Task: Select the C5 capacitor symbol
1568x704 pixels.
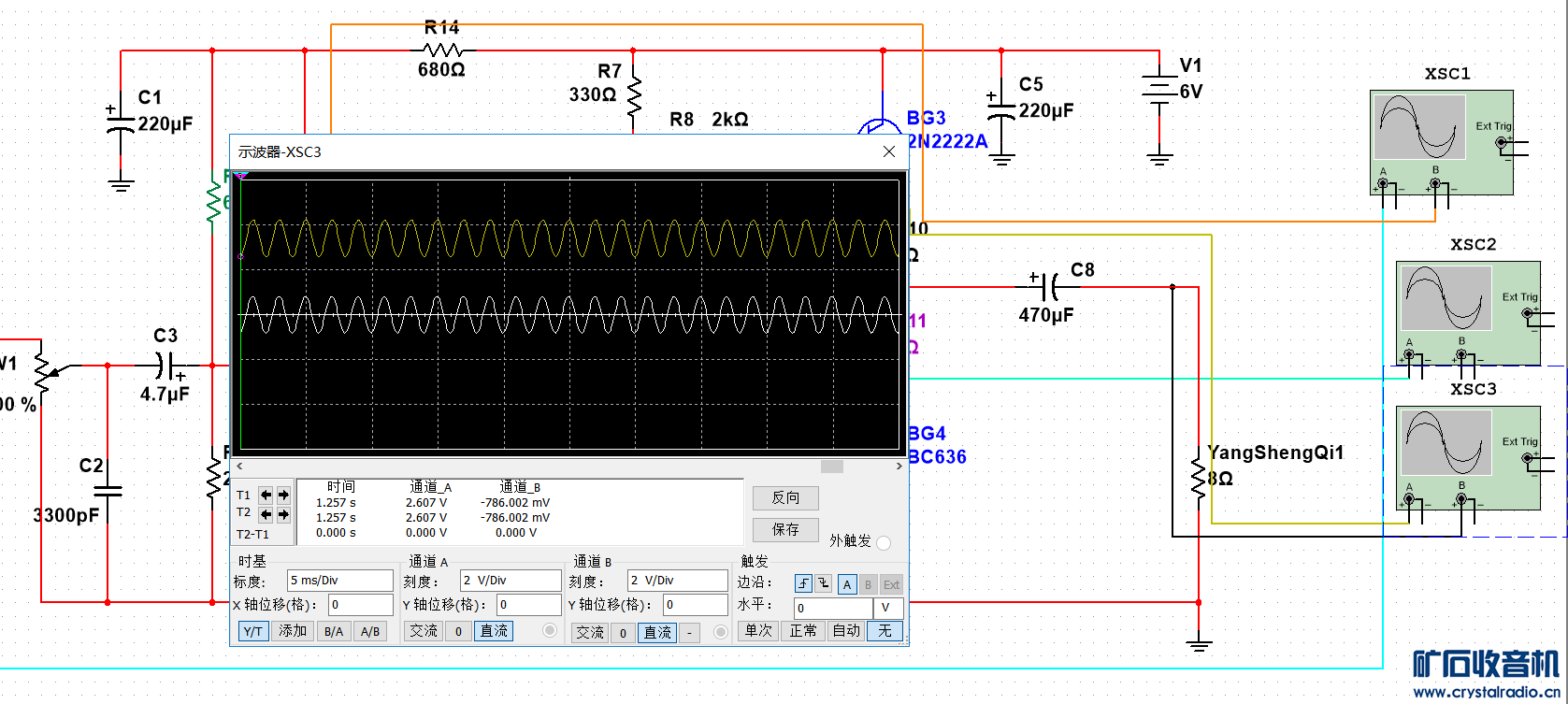Action: coord(1001,108)
